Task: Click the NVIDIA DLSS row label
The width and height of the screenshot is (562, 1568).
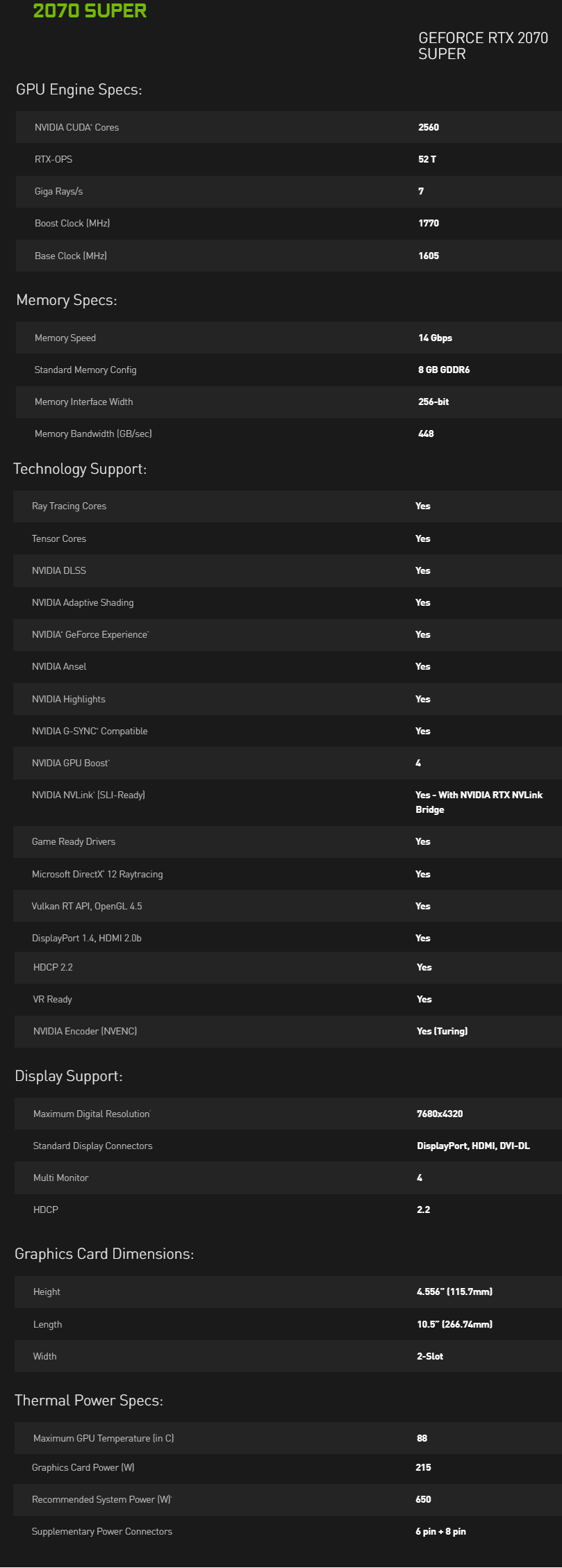Action: pos(59,570)
